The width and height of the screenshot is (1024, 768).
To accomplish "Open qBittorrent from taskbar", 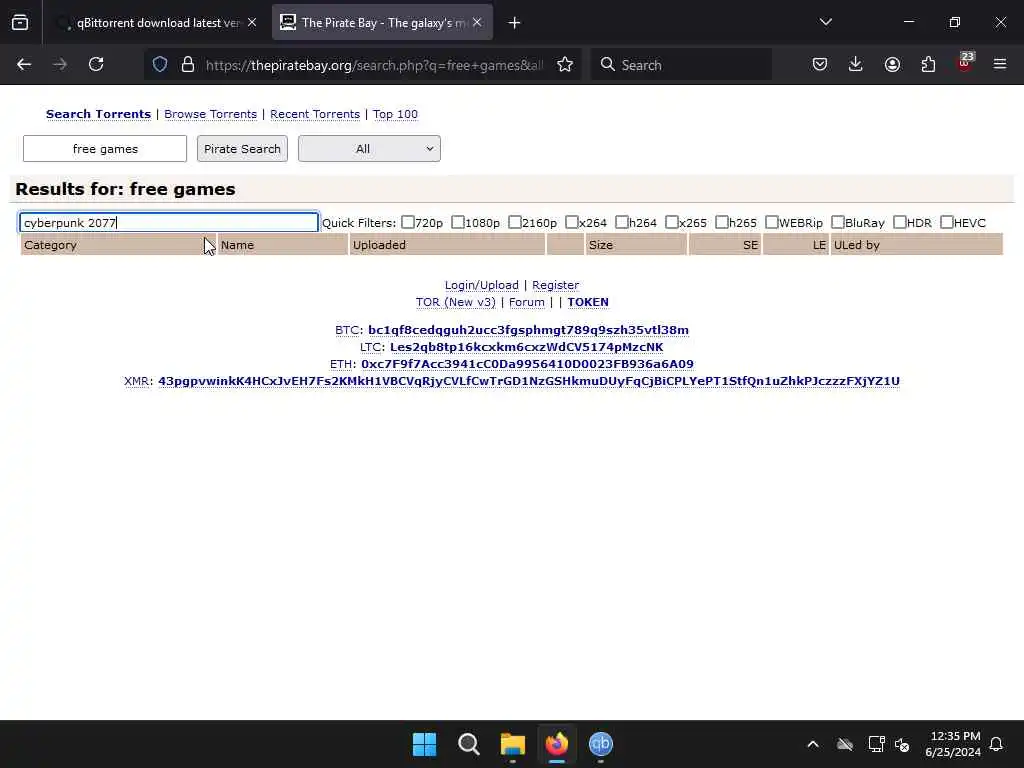I will [x=601, y=744].
